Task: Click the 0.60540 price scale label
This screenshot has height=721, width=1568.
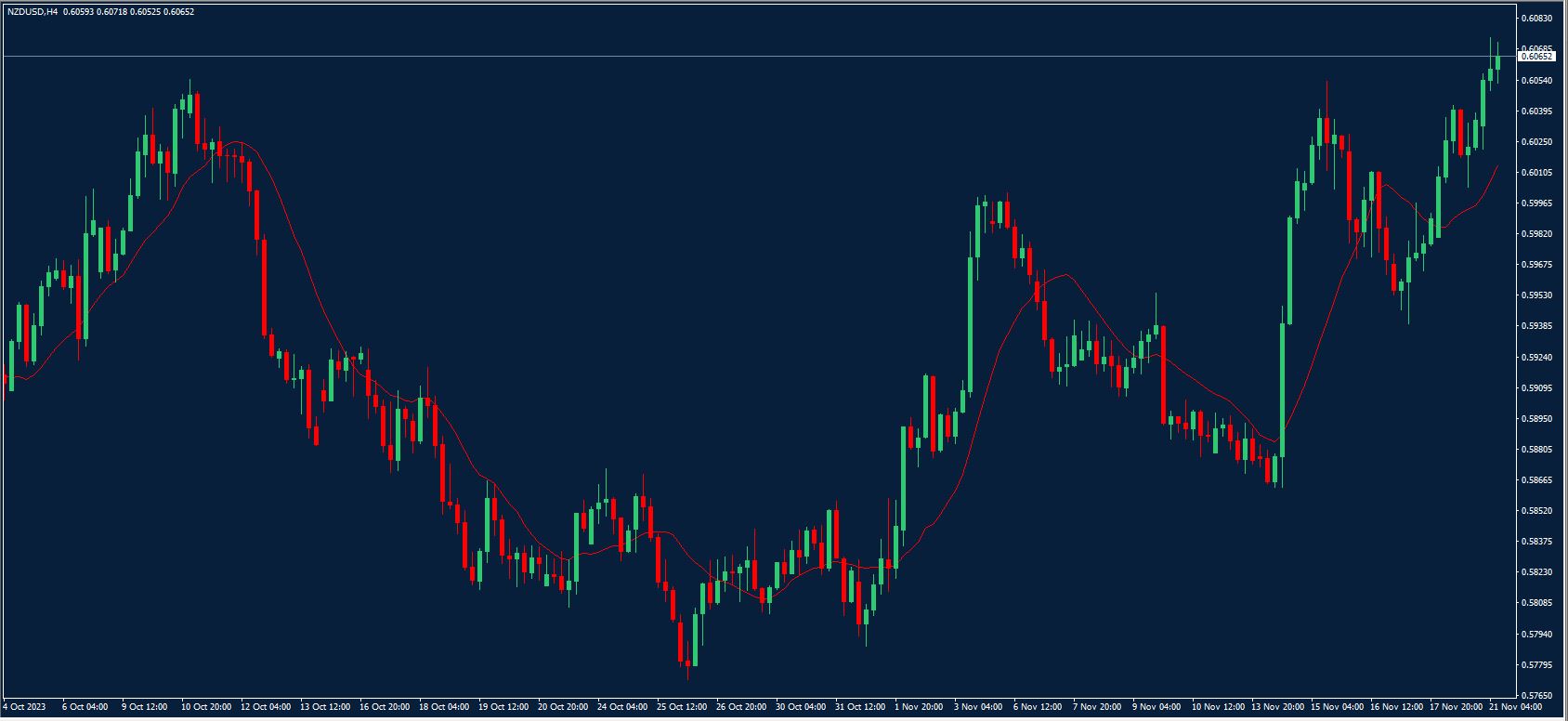Action: pyautogui.click(x=1538, y=81)
